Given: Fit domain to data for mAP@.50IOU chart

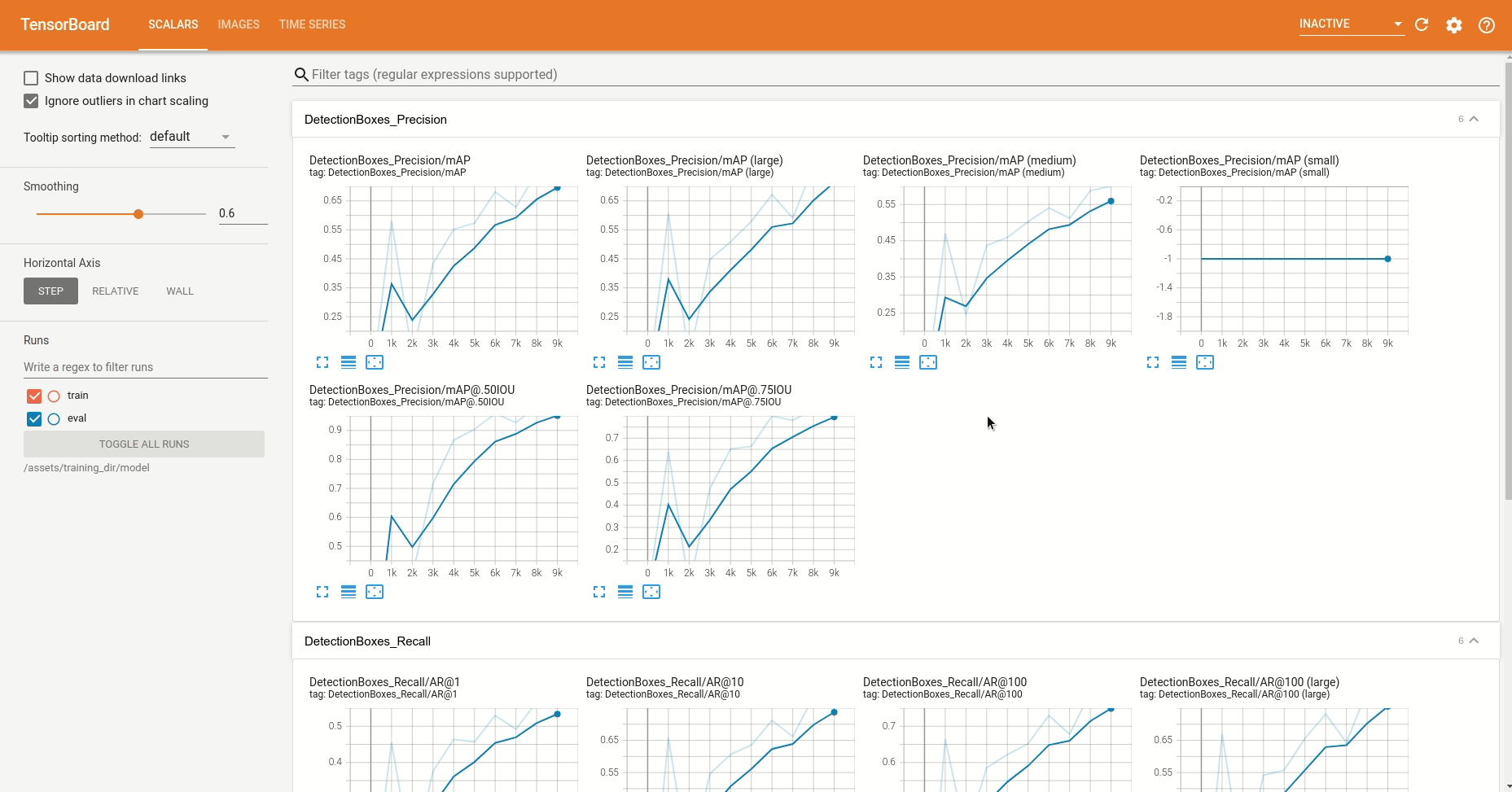Looking at the screenshot, I should 375,592.
